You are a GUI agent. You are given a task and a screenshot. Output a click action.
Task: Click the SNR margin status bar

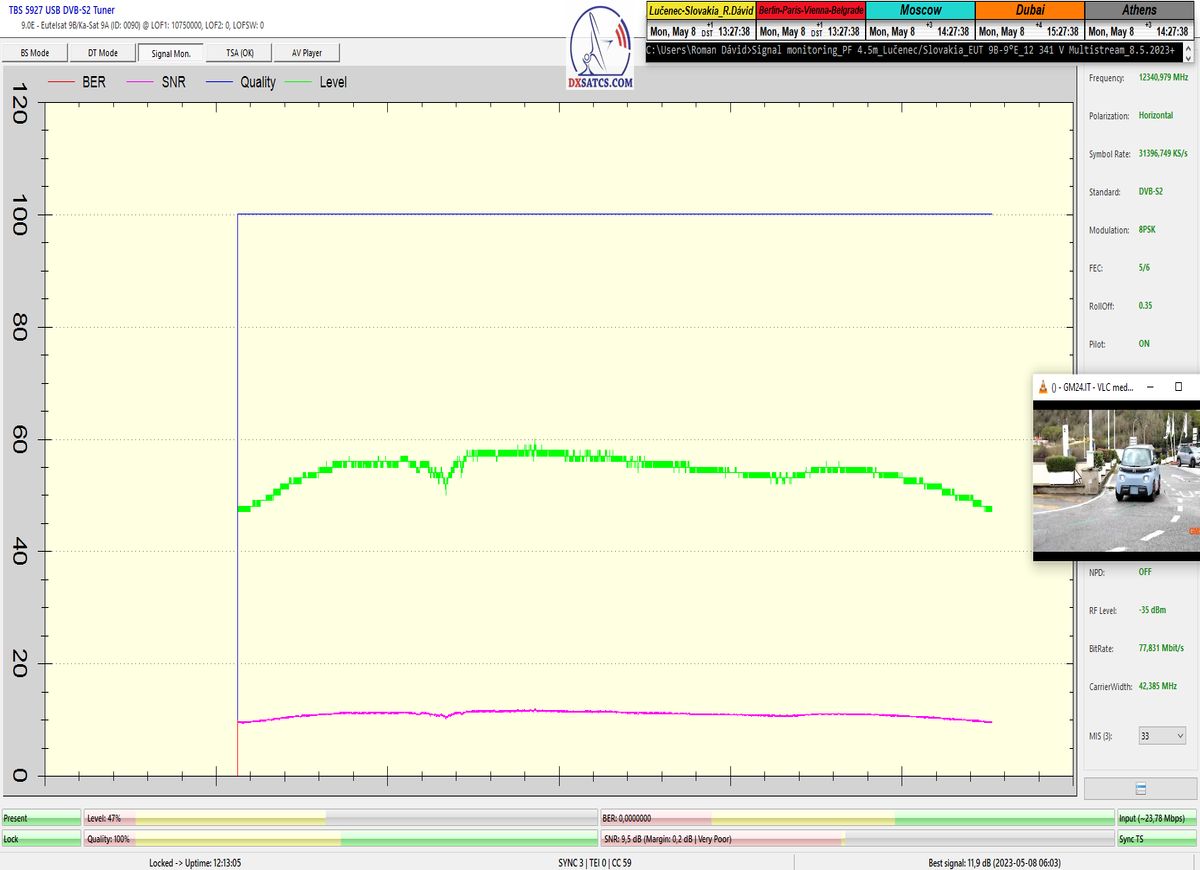pyautogui.click(x=857, y=839)
